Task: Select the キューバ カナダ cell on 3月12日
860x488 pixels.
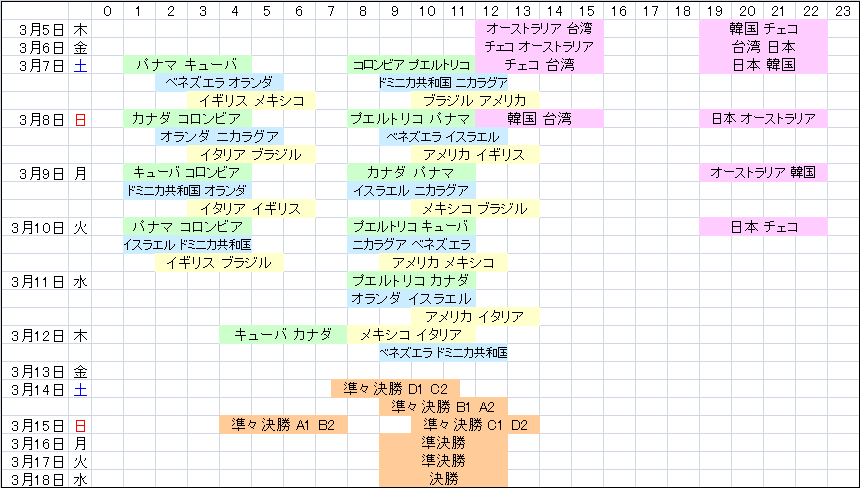Action: coord(283,335)
